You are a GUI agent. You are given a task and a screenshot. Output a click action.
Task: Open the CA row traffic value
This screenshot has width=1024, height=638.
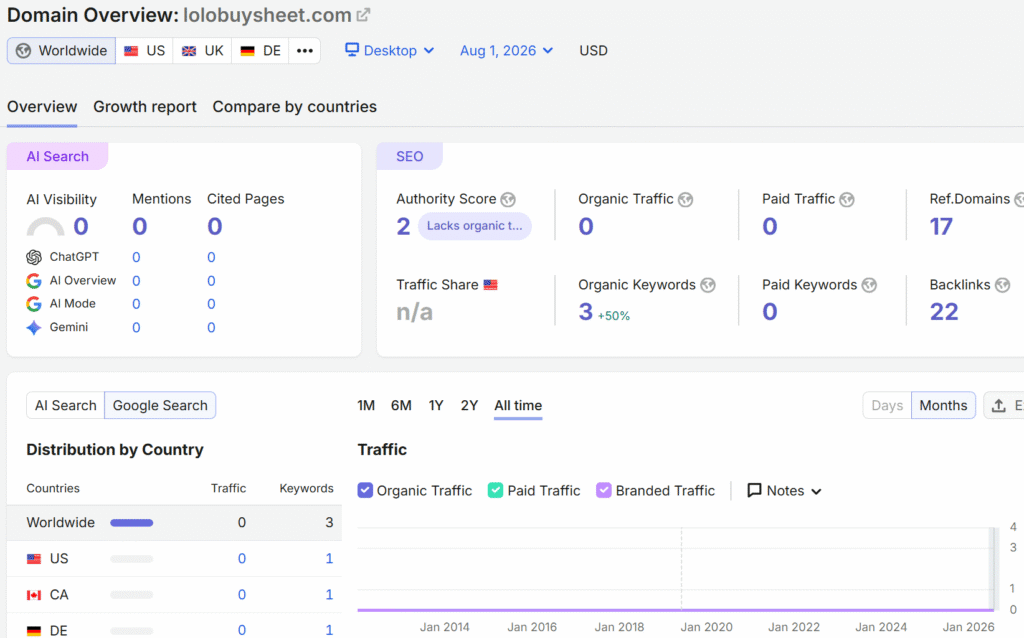coord(242,594)
